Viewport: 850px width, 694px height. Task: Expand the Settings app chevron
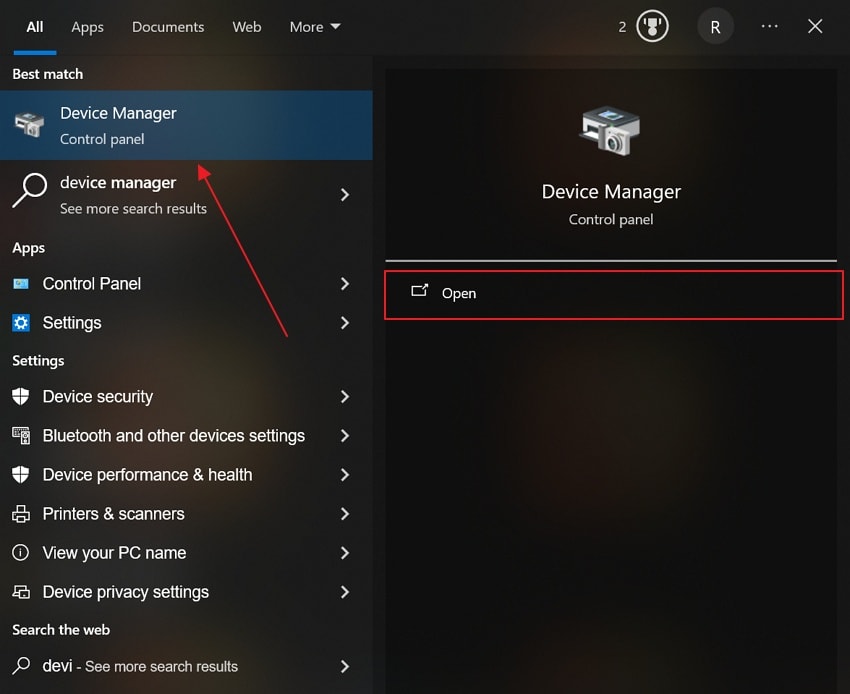click(x=345, y=323)
